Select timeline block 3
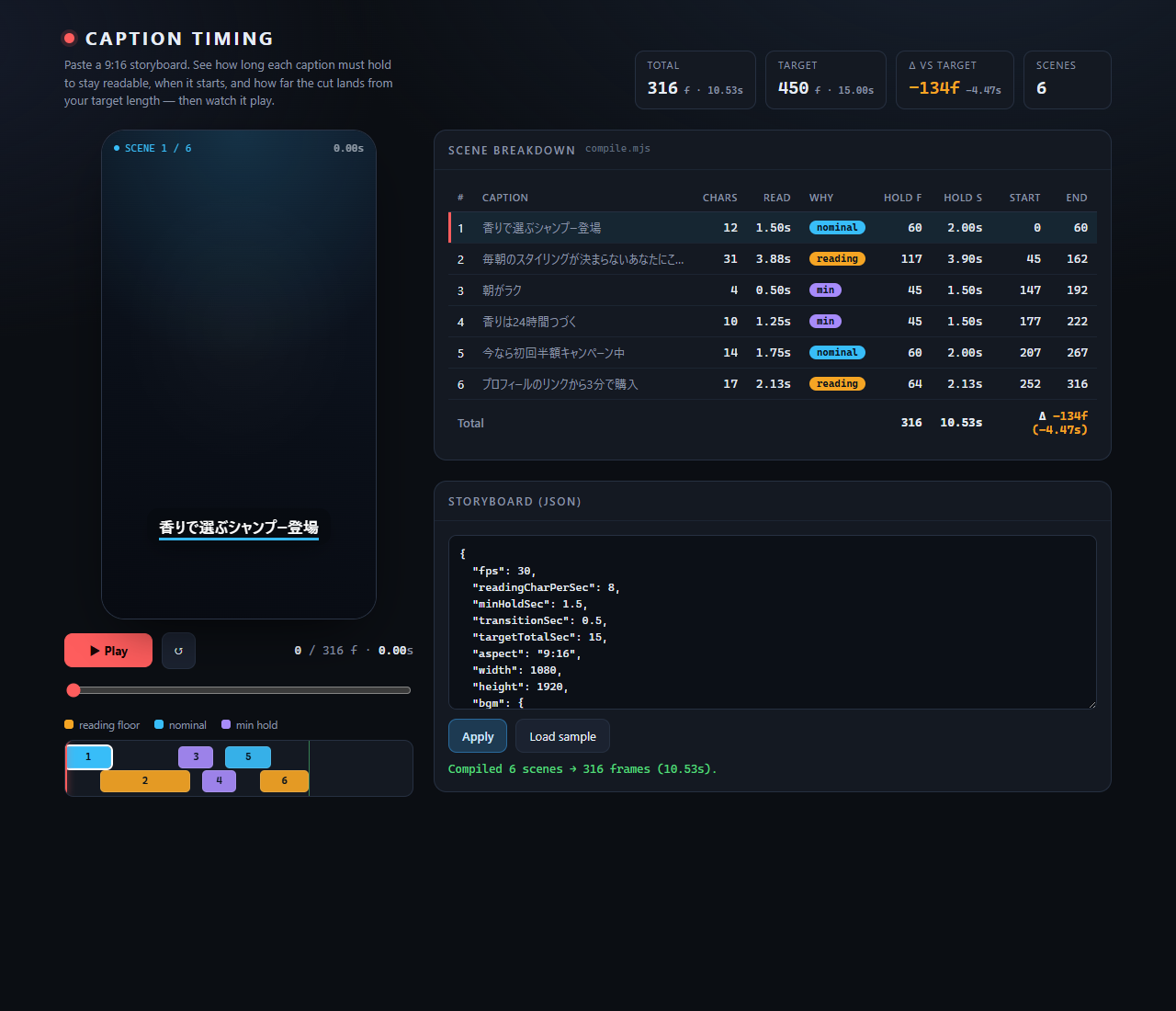Image resolution: width=1176 pixels, height=1011 pixels. click(x=196, y=757)
